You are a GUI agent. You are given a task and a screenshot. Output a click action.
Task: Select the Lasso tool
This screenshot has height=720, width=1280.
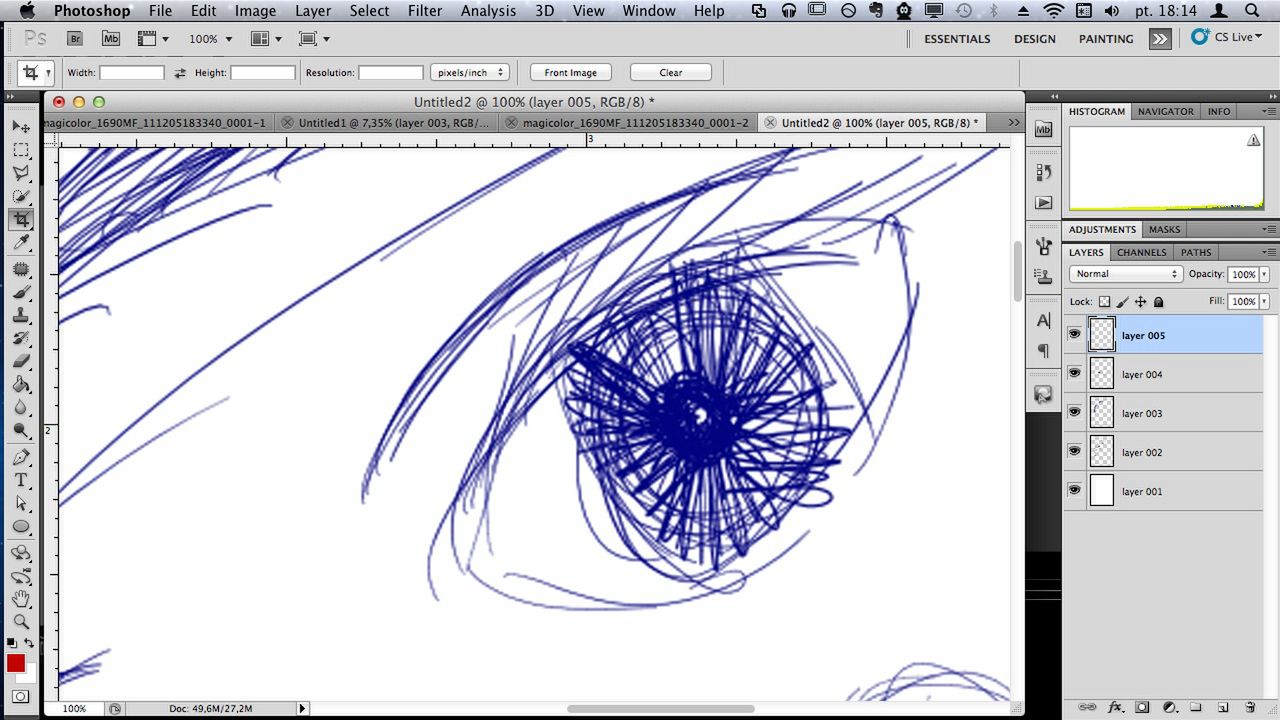[21, 173]
